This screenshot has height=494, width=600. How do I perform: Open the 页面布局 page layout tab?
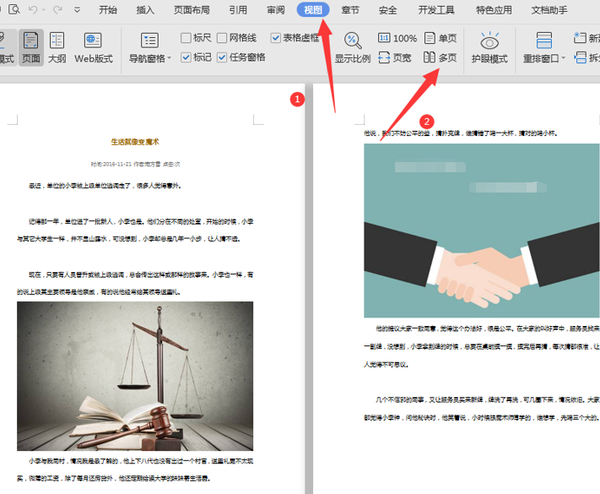click(192, 10)
